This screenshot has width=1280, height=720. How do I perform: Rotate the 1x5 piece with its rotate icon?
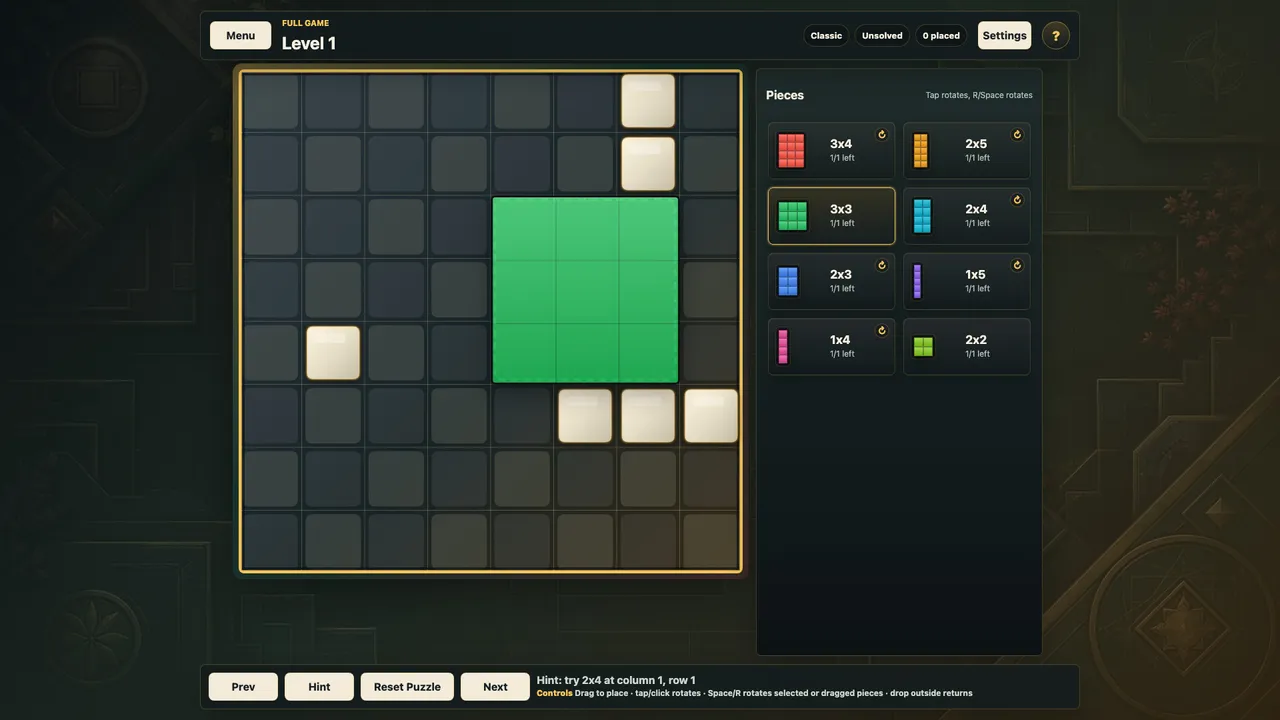(1017, 265)
